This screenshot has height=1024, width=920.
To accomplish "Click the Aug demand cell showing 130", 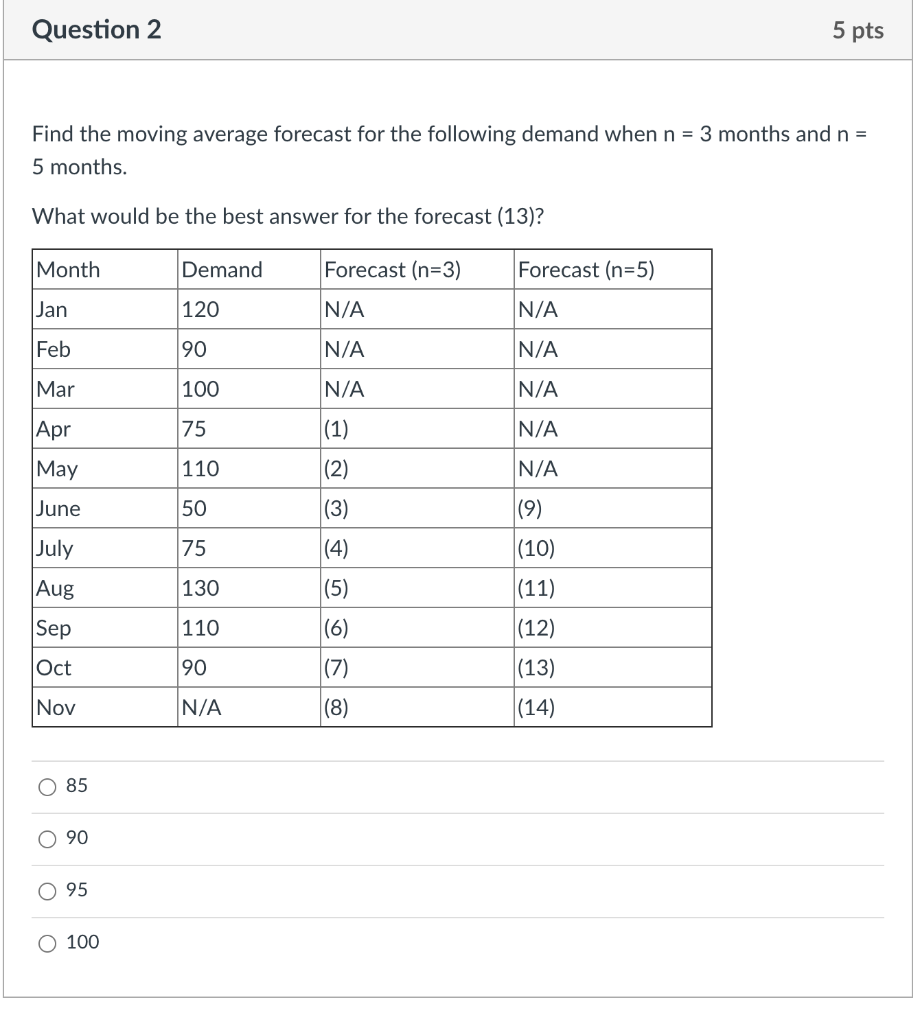I will tap(198, 588).
